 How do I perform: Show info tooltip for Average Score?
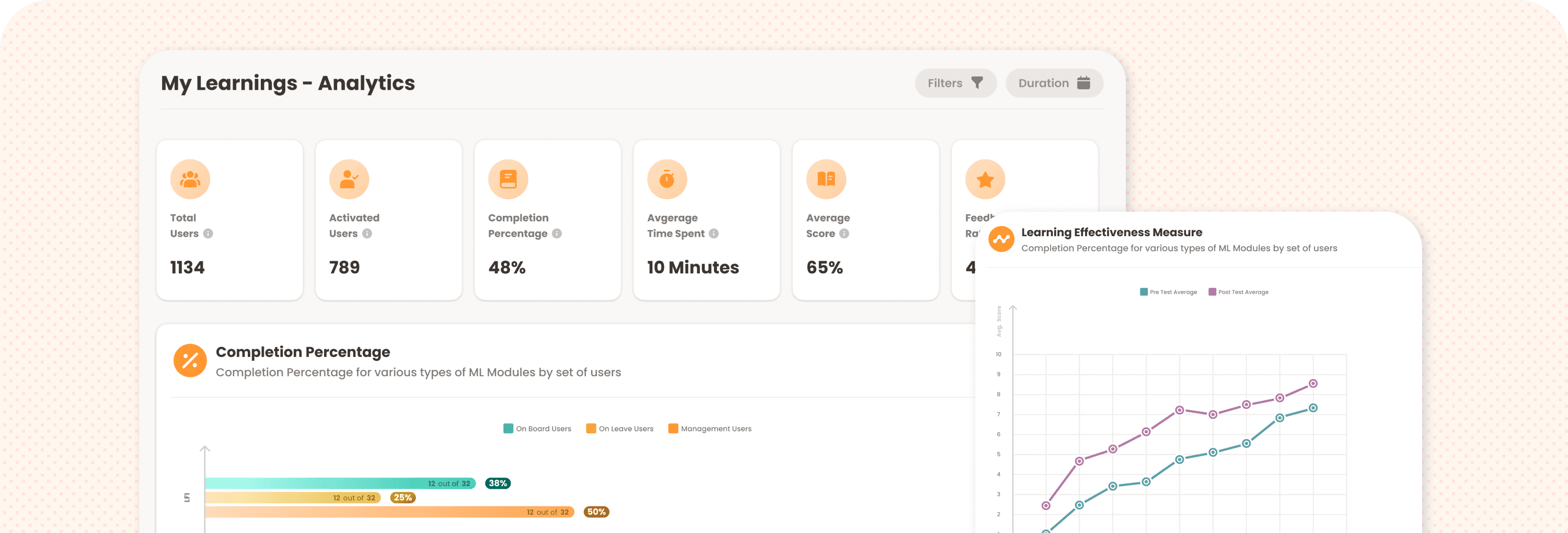[844, 234]
